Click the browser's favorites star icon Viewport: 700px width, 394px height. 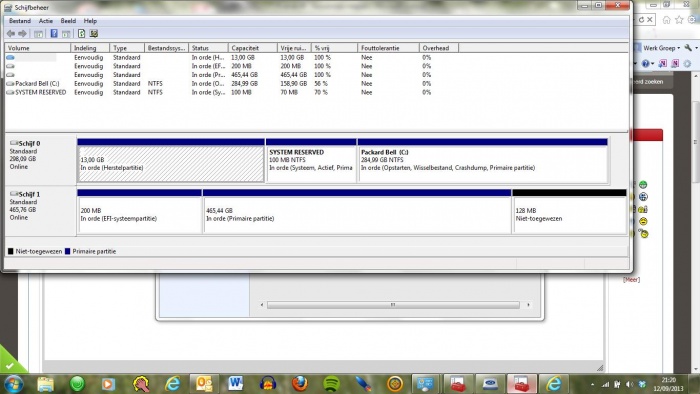[x=679, y=20]
